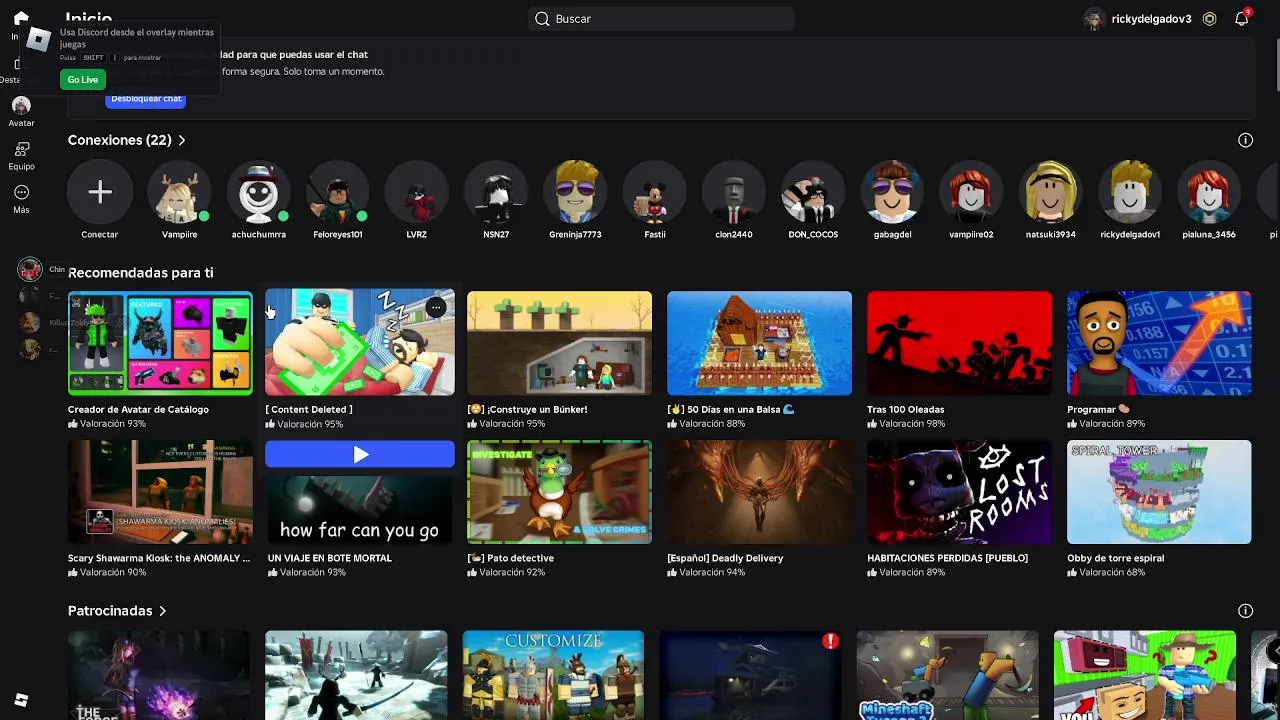1280x720 pixels.
Task: Open the sponsored Mineshaft Tycoon thumbnail
Action: (947, 675)
